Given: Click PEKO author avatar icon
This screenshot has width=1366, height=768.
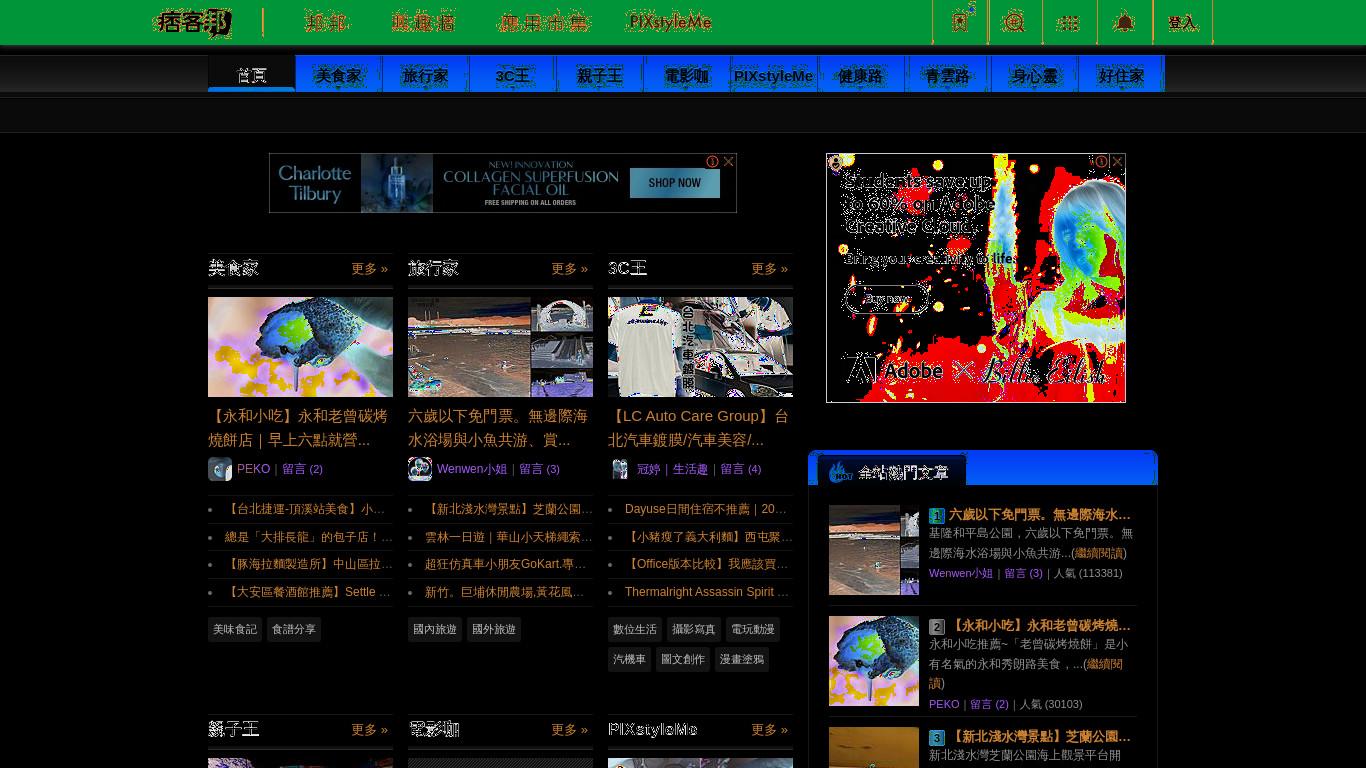Looking at the screenshot, I should (x=220, y=469).
